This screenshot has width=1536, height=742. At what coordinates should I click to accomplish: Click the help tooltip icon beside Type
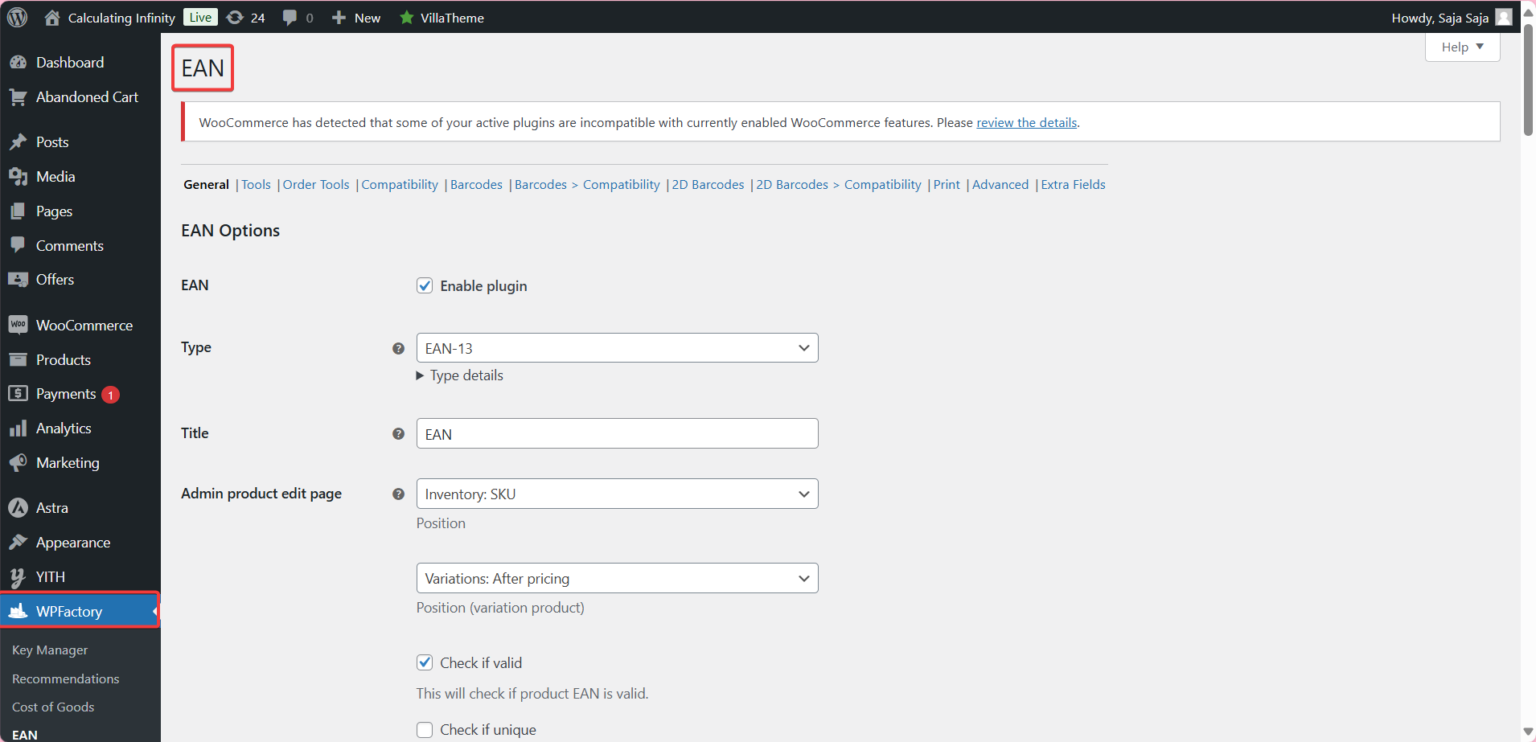[398, 348]
